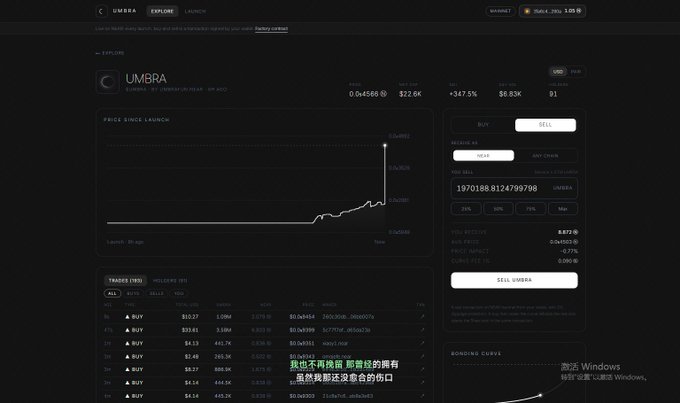This screenshot has width=680, height=403.
Task: Filter trades by Buys
Action: 133,293
